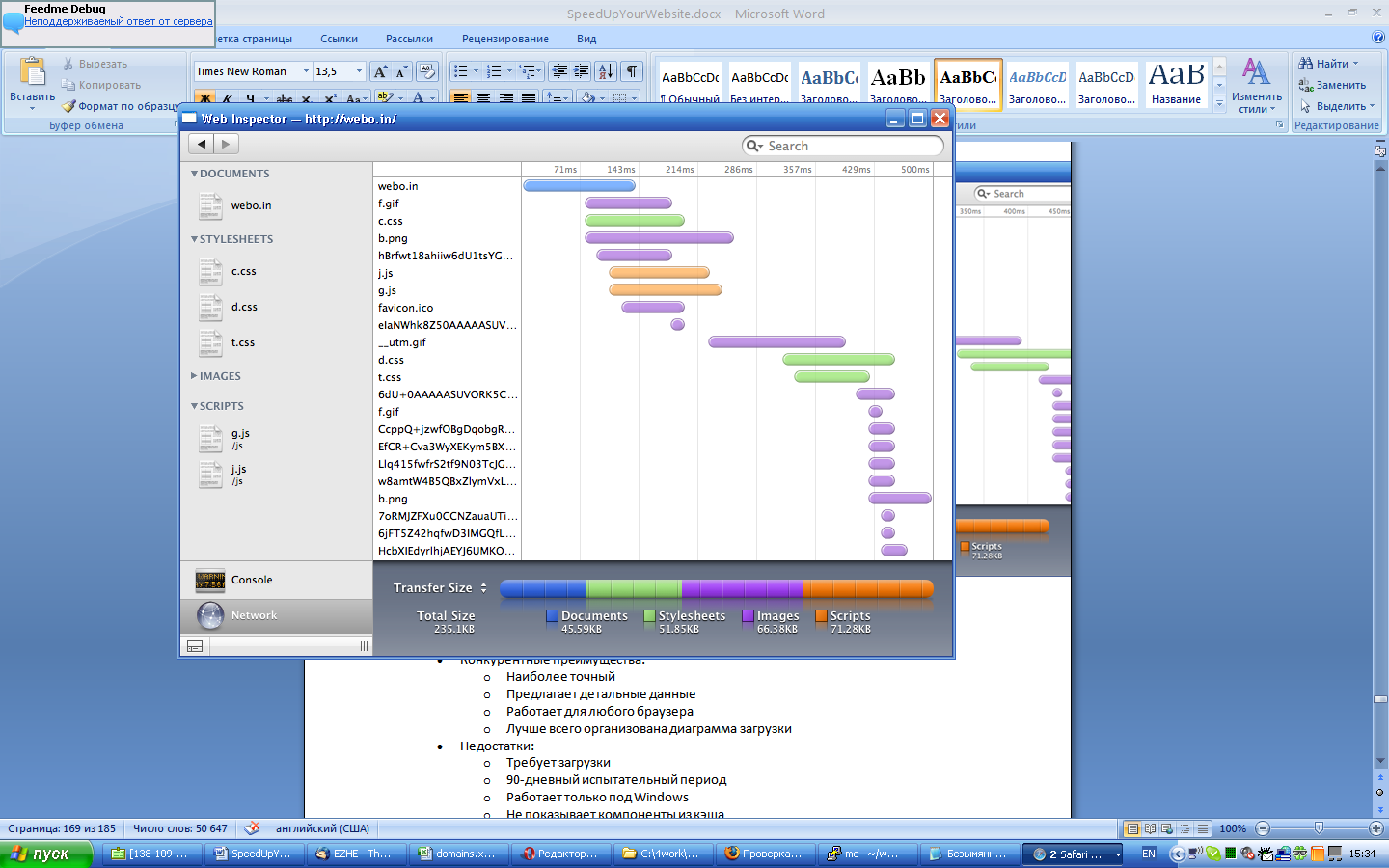Click the Web Inspector back arrow button
Viewport: 1389px width, 868px height.
pos(201,144)
